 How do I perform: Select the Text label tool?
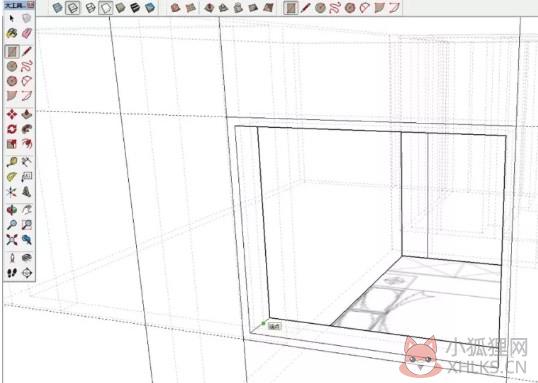(x=26, y=177)
